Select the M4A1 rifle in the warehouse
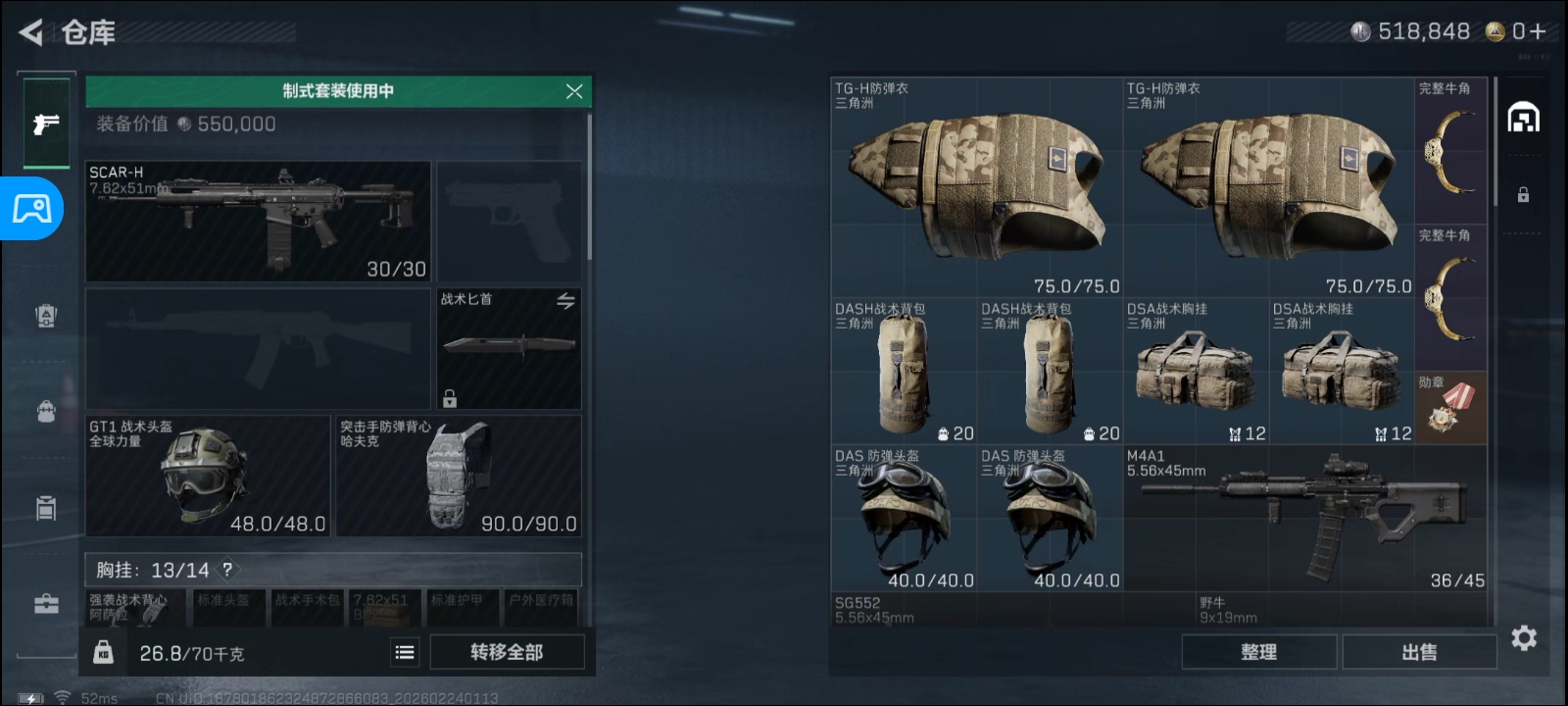The image size is (1568, 706). (1305, 519)
